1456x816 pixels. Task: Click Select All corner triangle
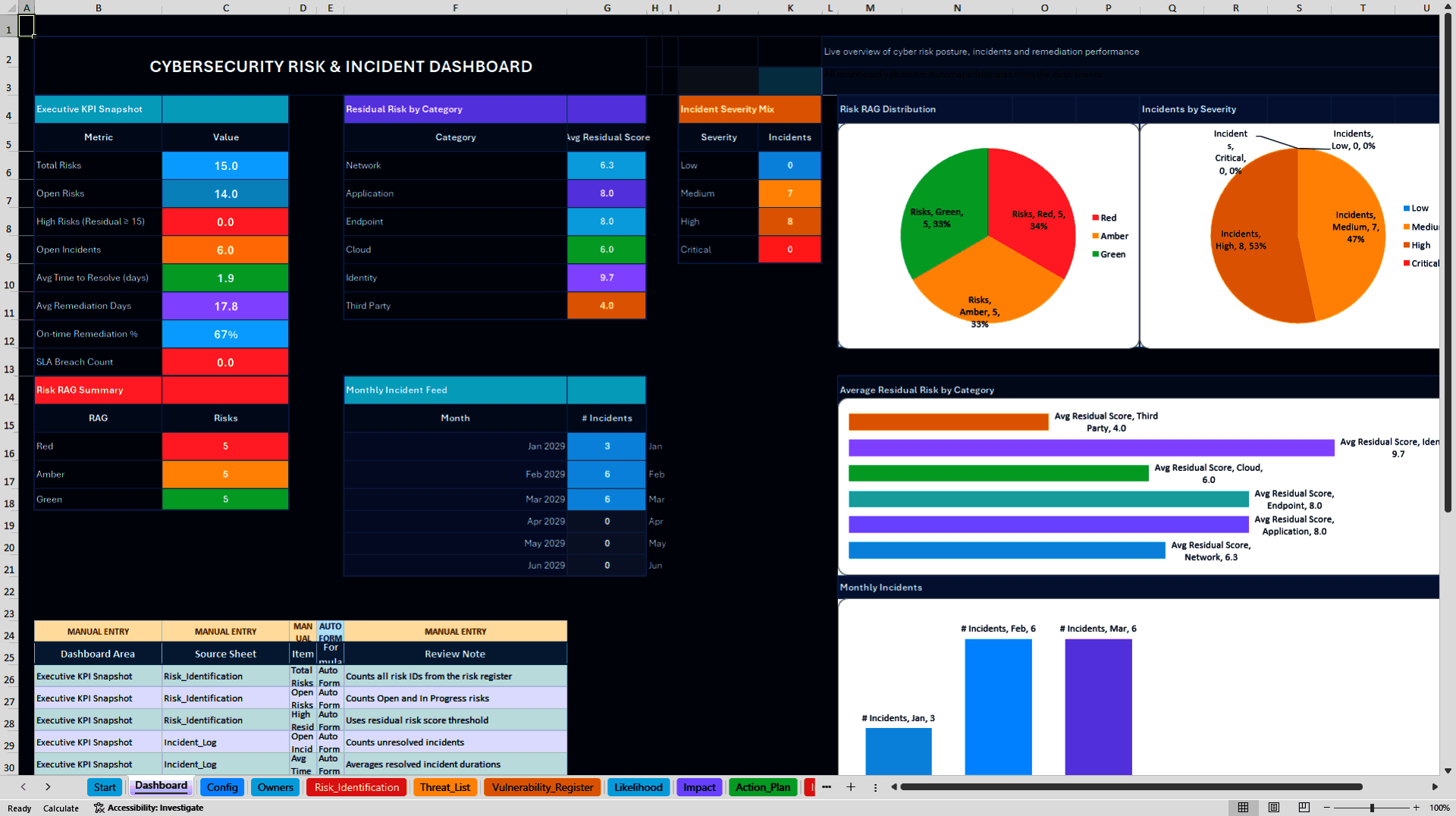[x=10, y=8]
